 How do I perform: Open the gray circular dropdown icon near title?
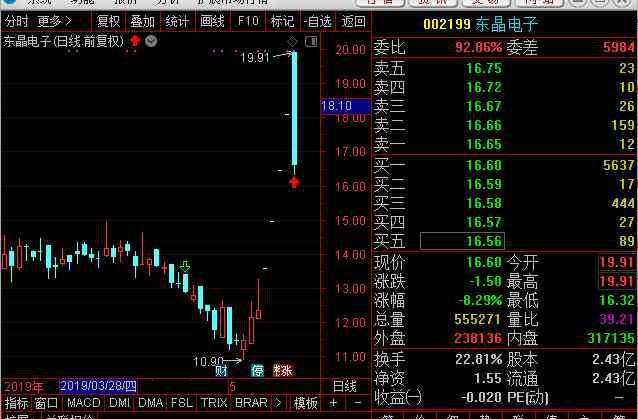(x=151, y=41)
